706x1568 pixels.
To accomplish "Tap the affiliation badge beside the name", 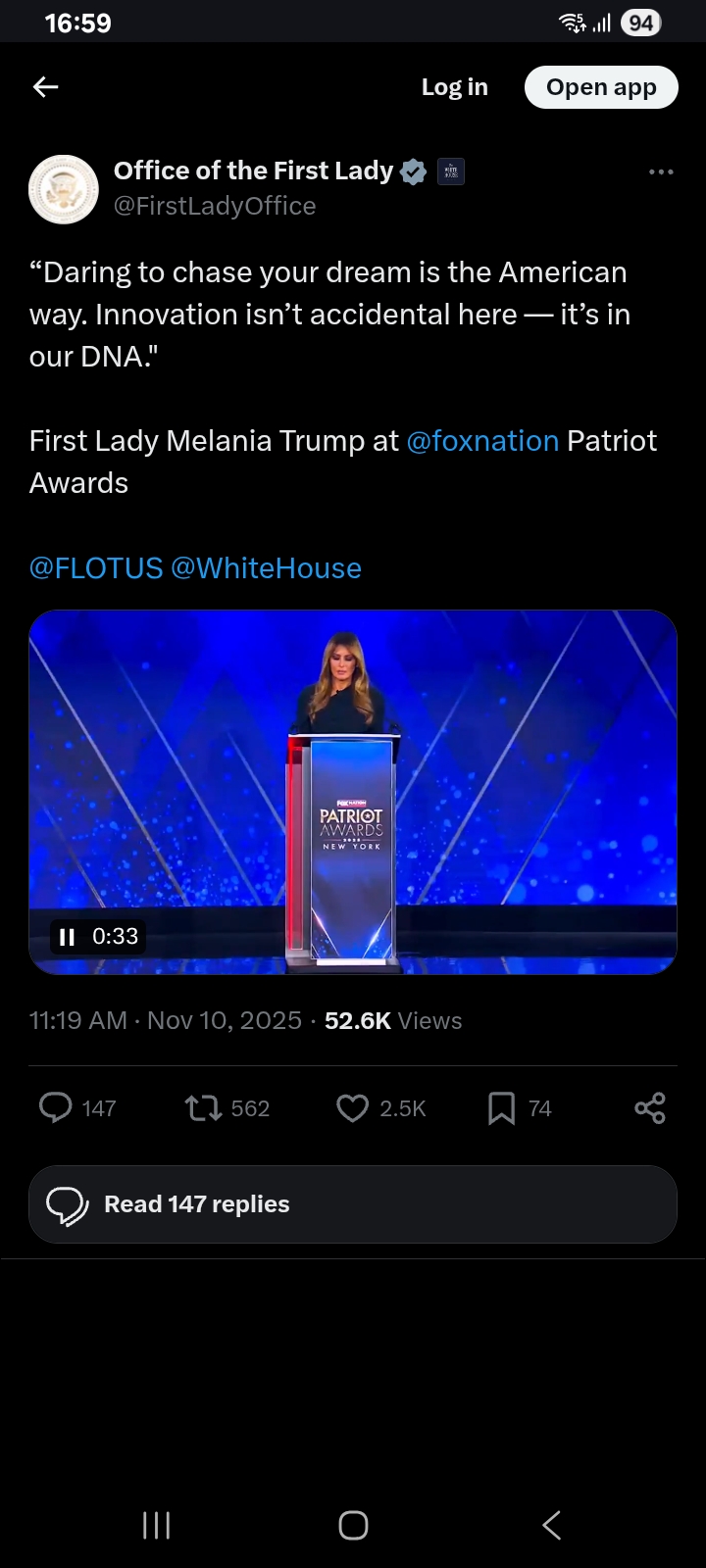I will coord(451,171).
